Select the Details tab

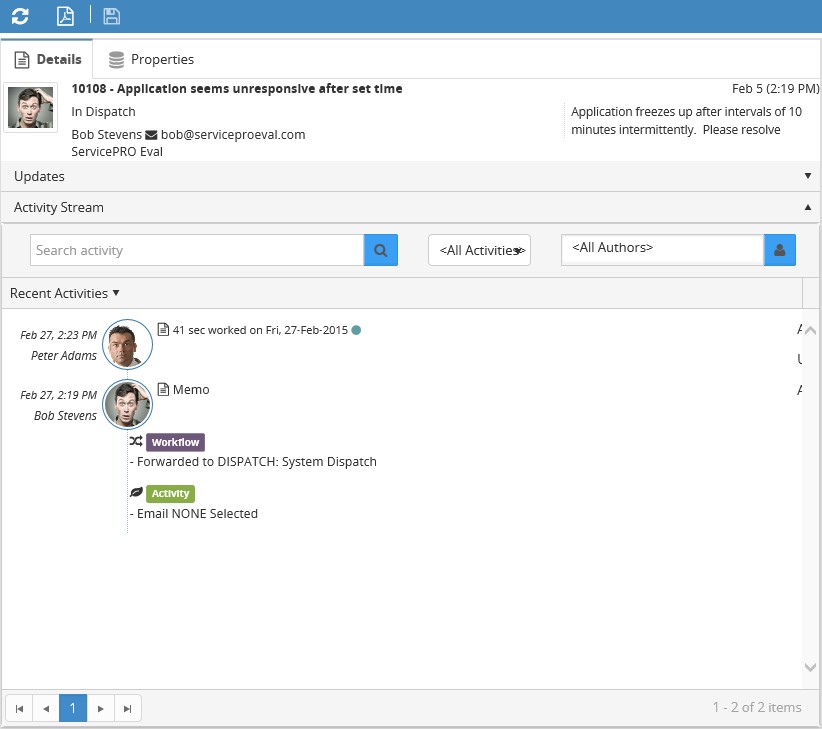(47, 60)
